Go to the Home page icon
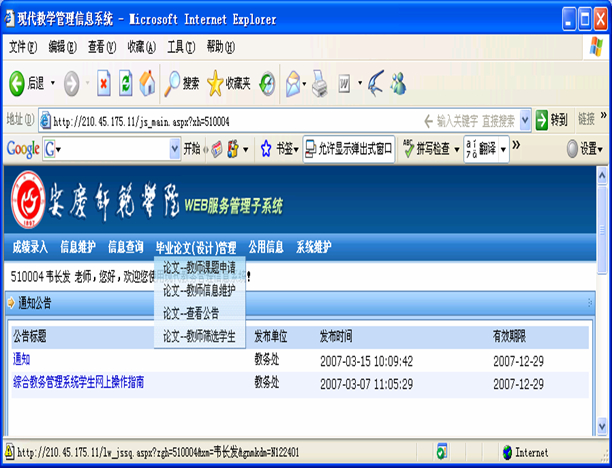 pos(147,83)
